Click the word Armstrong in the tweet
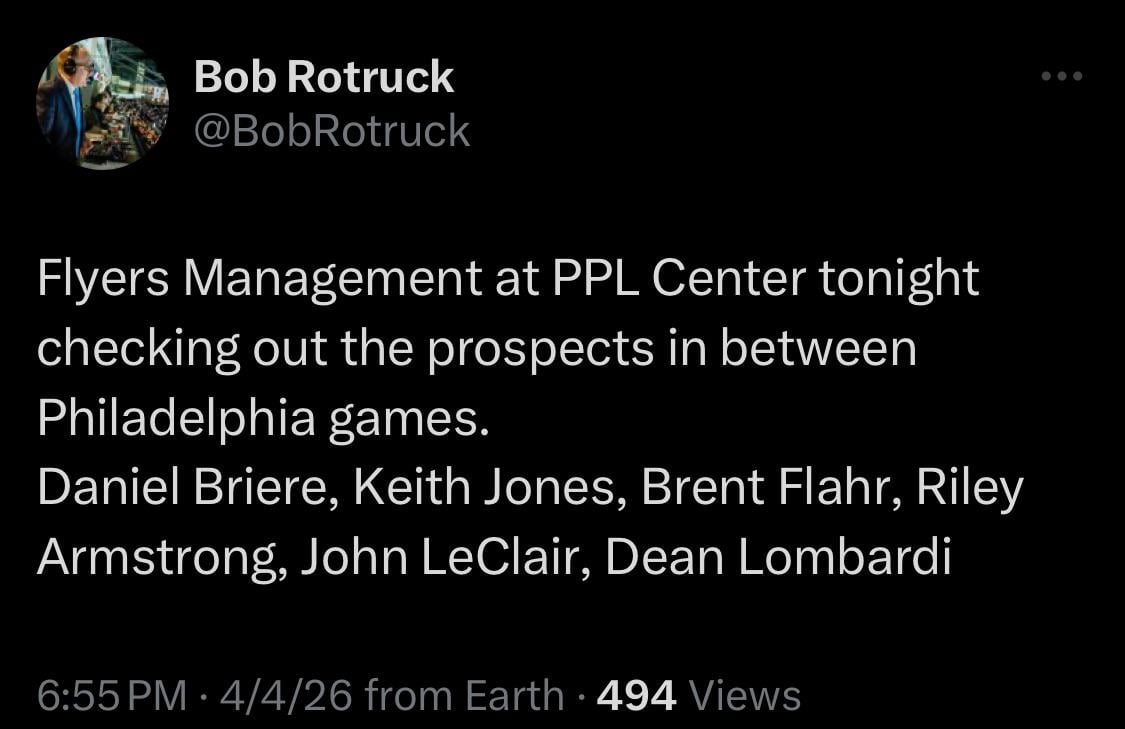 pyautogui.click(x=157, y=559)
